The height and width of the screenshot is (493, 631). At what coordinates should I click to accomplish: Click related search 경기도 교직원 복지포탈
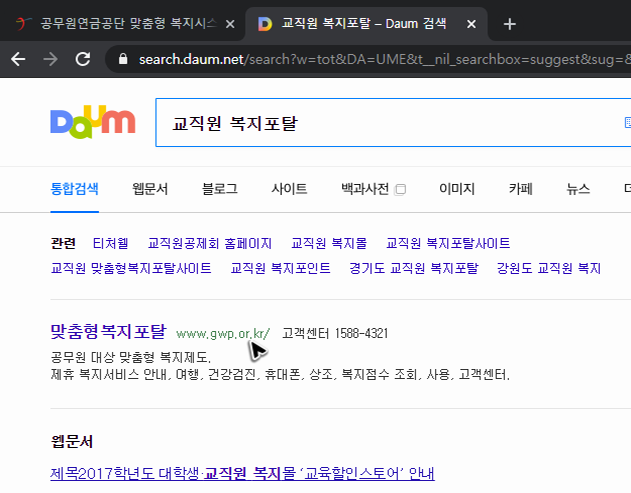(x=414, y=268)
